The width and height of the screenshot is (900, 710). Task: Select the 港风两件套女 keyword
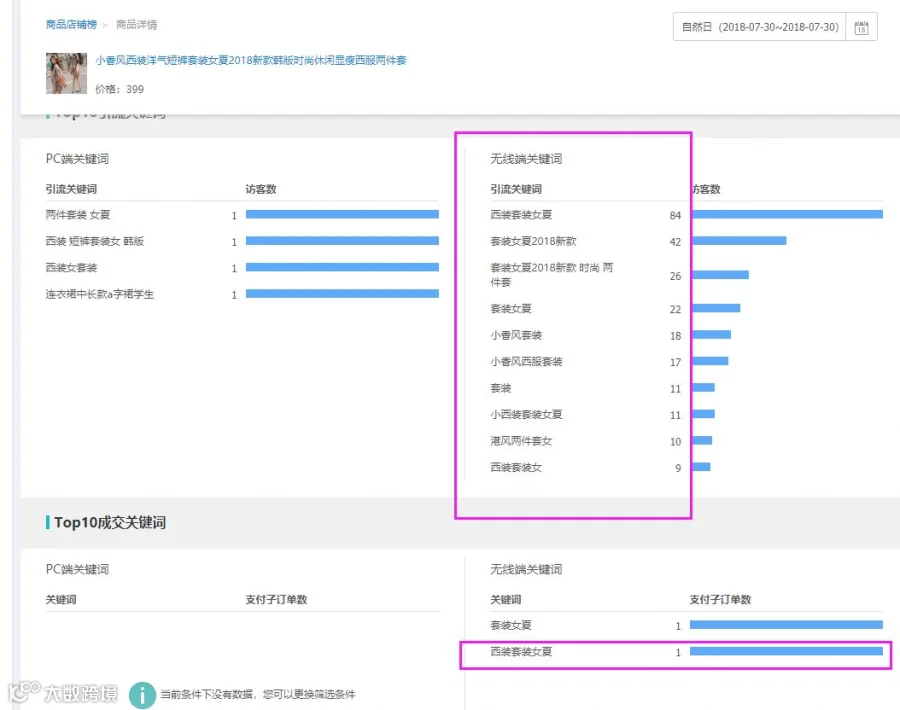click(x=521, y=441)
